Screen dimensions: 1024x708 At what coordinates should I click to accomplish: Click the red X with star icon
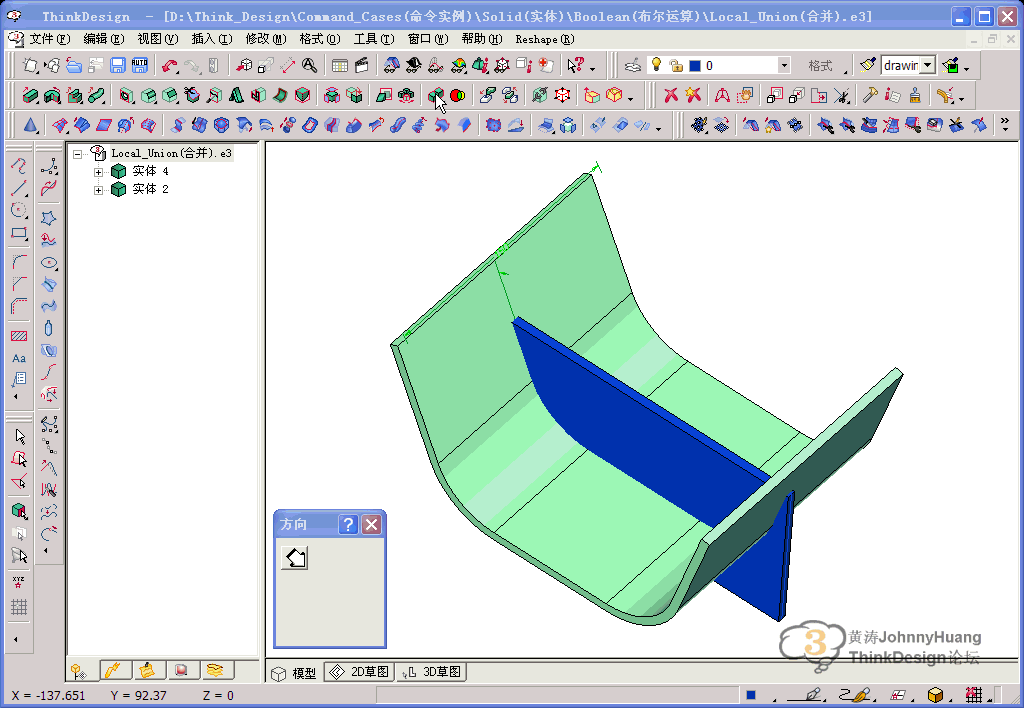(x=693, y=96)
